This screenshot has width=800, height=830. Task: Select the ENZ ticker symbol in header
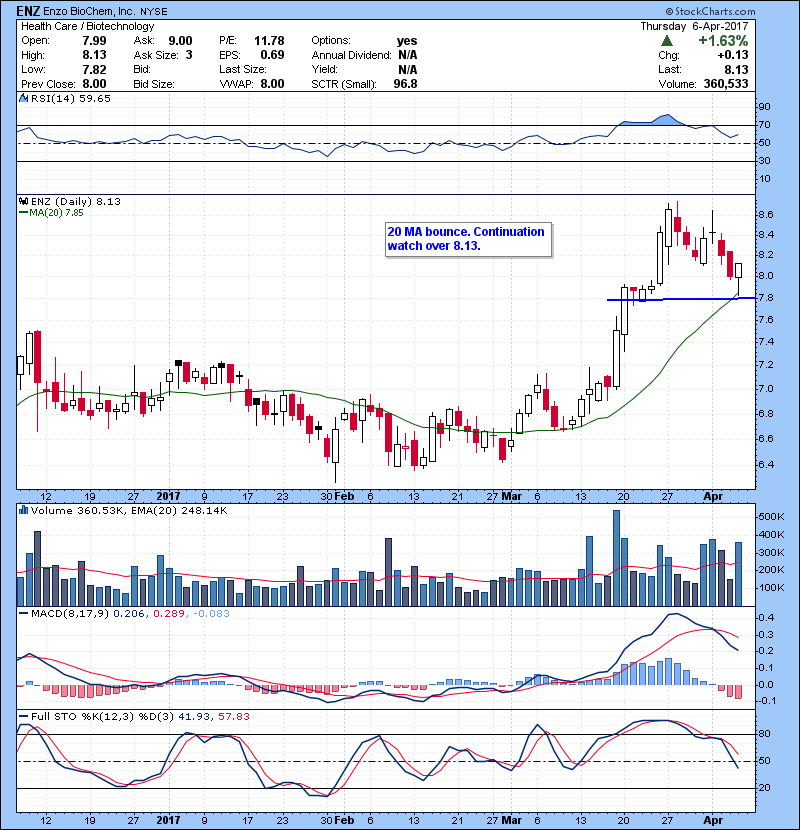pyautogui.click(x=28, y=11)
